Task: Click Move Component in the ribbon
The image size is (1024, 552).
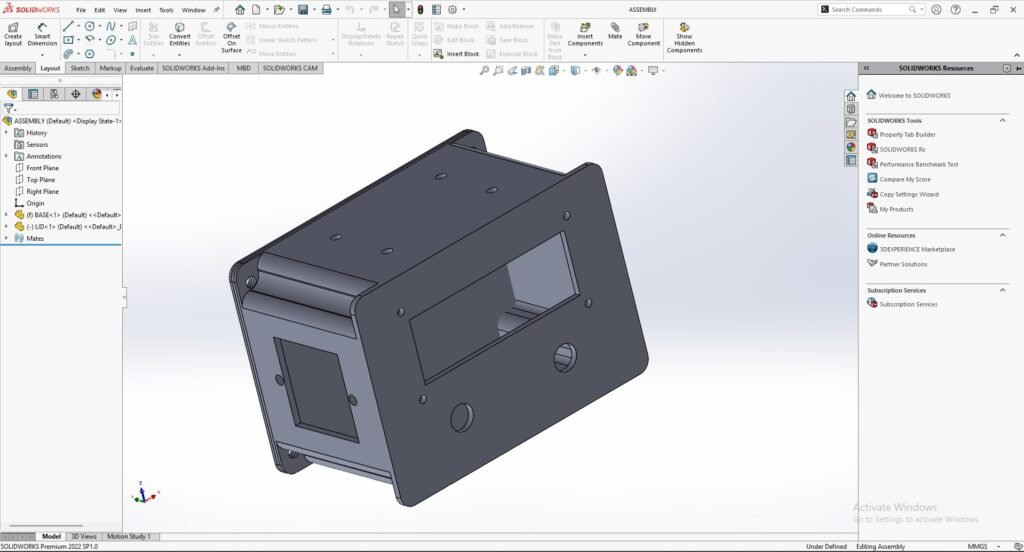Action: (644, 33)
